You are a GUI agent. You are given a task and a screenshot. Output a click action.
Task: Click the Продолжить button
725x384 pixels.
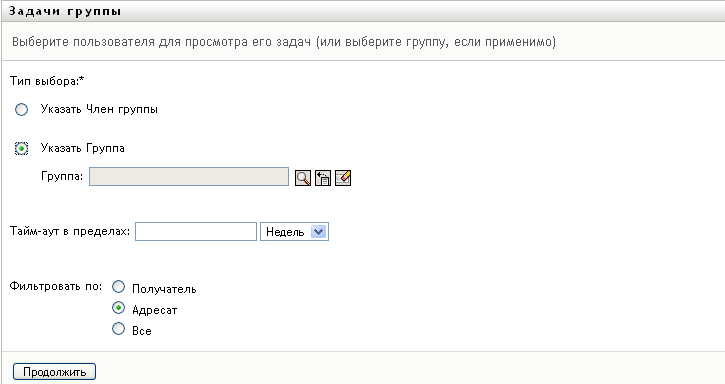(x=54, y=372)
